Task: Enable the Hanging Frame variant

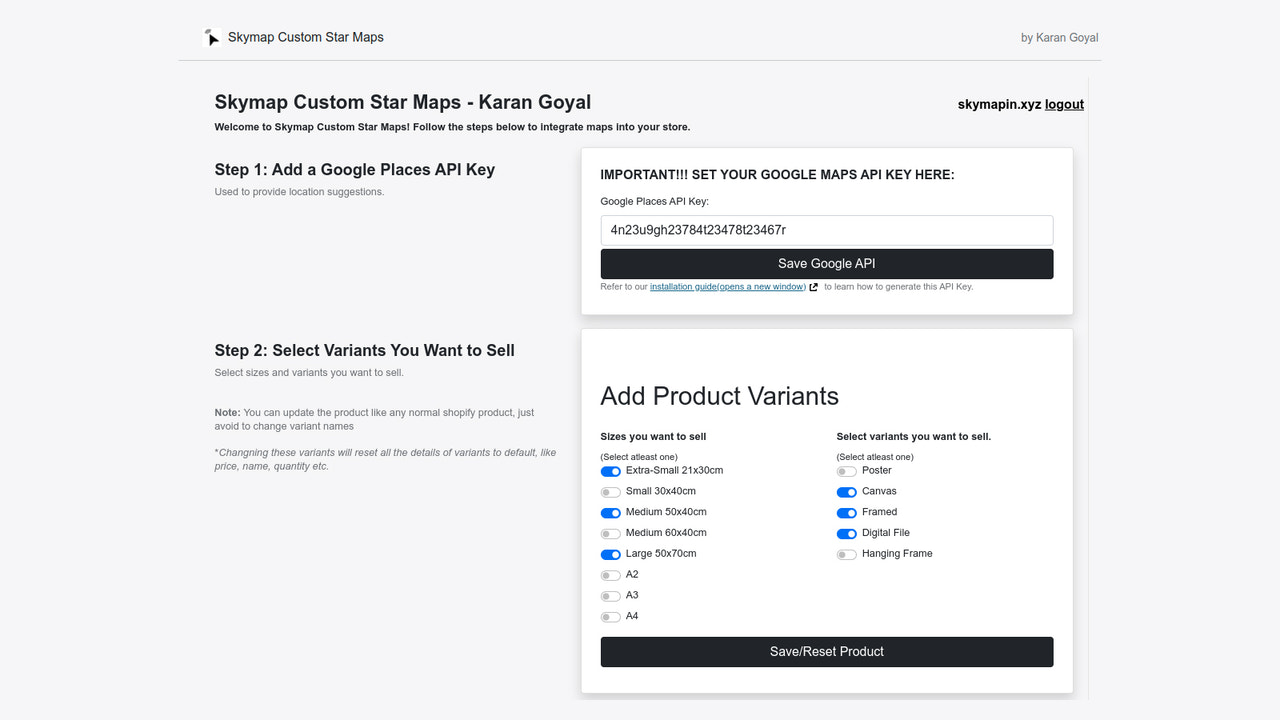Action: tap(846, 553)
